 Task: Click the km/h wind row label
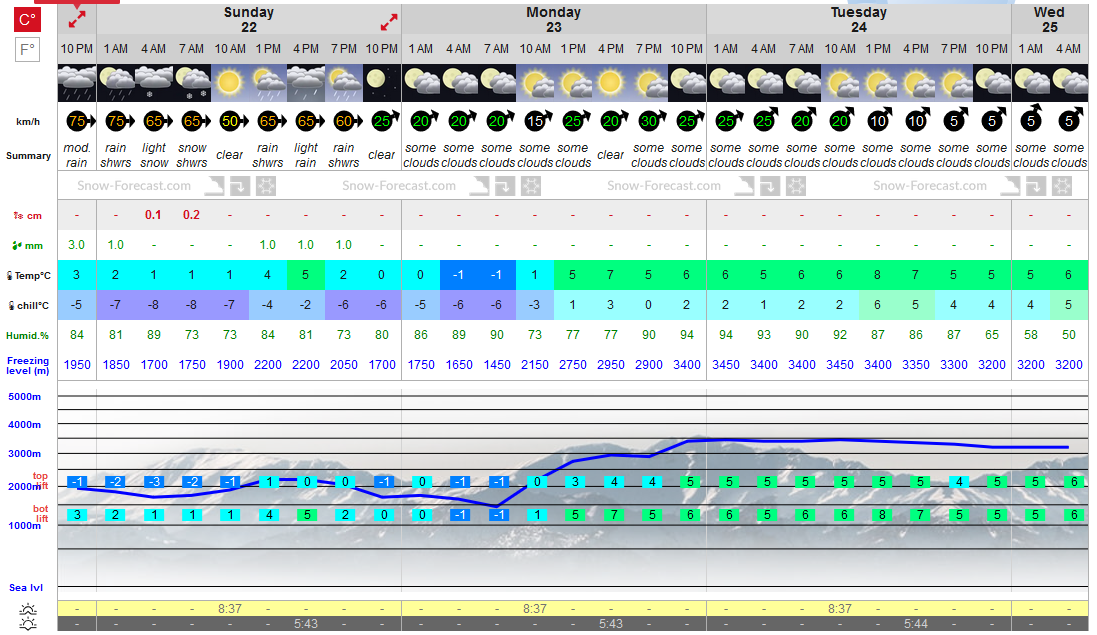coord(28,122)
